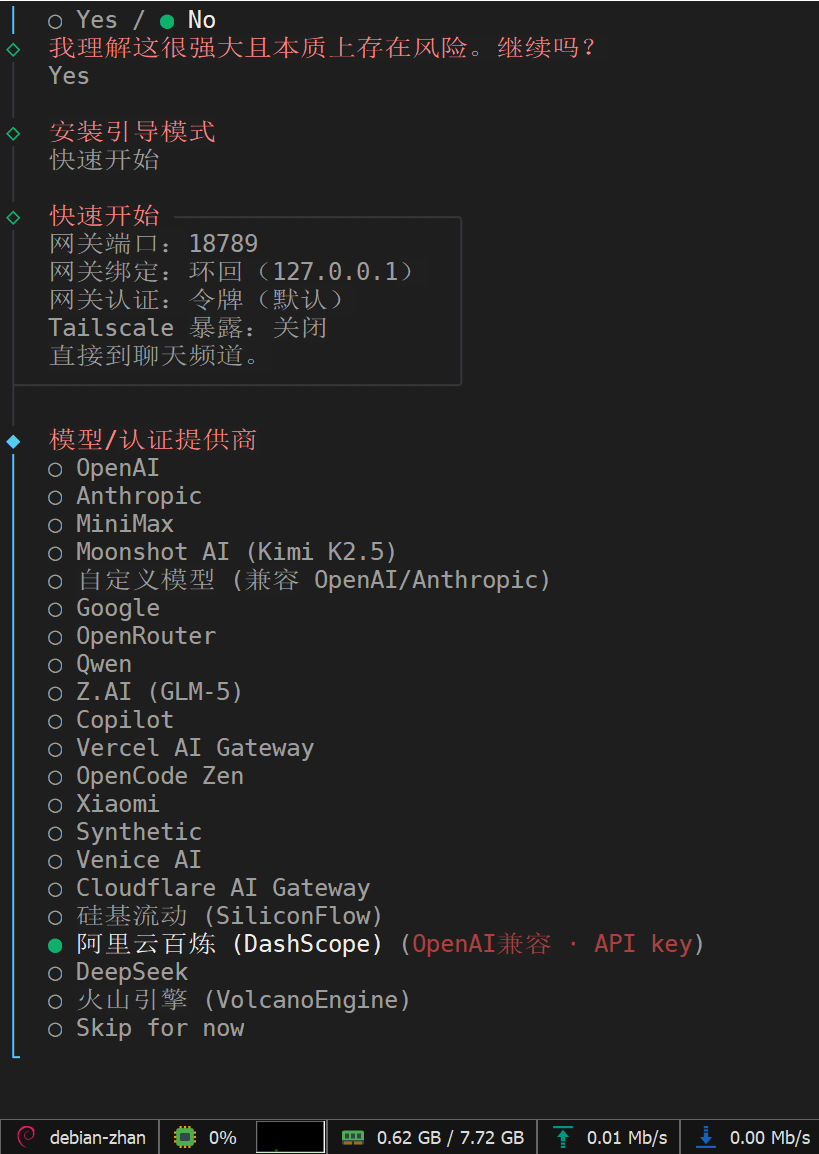Click the green upload arrow icon
Image resolution: width=819 pixels, height=1154 pixels.
tap(563, 1137)
